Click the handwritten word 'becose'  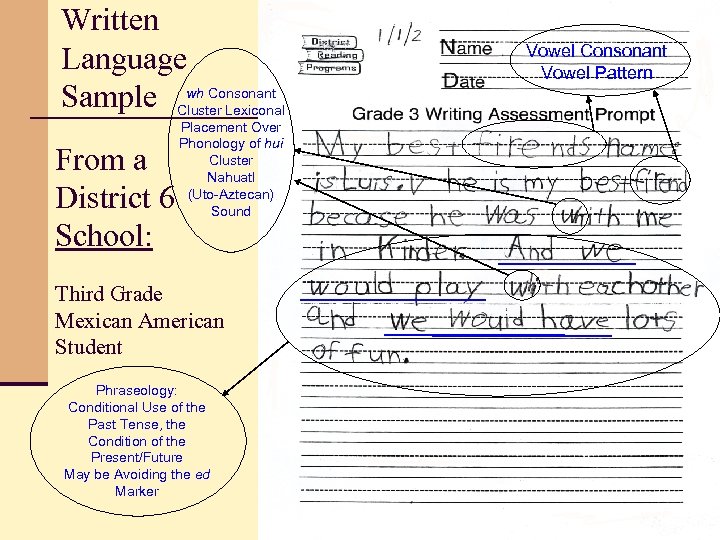359,216
